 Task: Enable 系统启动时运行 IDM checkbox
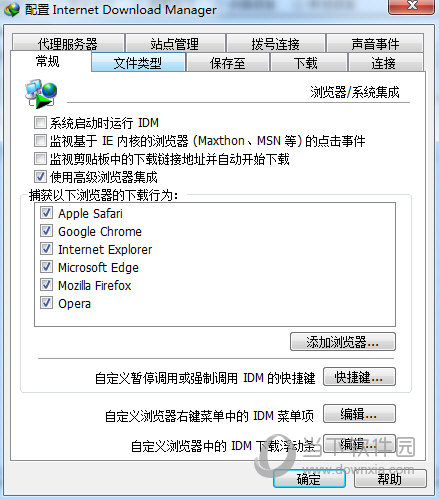click(x=40, y=123)
